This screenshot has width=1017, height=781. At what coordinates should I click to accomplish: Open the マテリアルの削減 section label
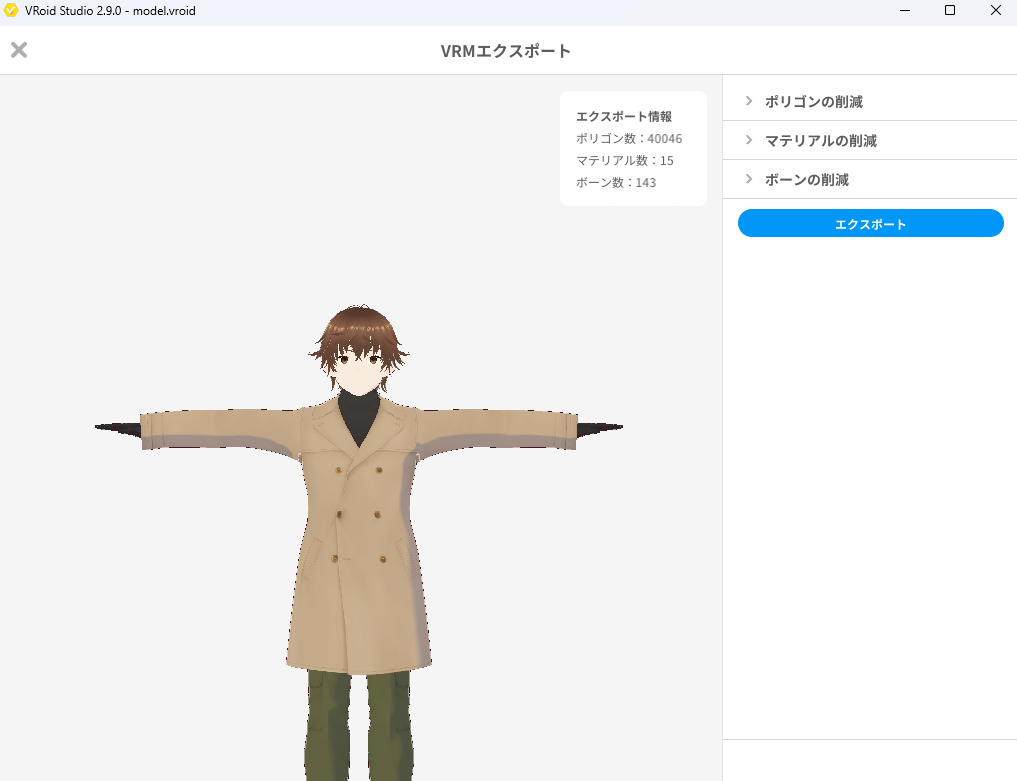click(820, 141)
